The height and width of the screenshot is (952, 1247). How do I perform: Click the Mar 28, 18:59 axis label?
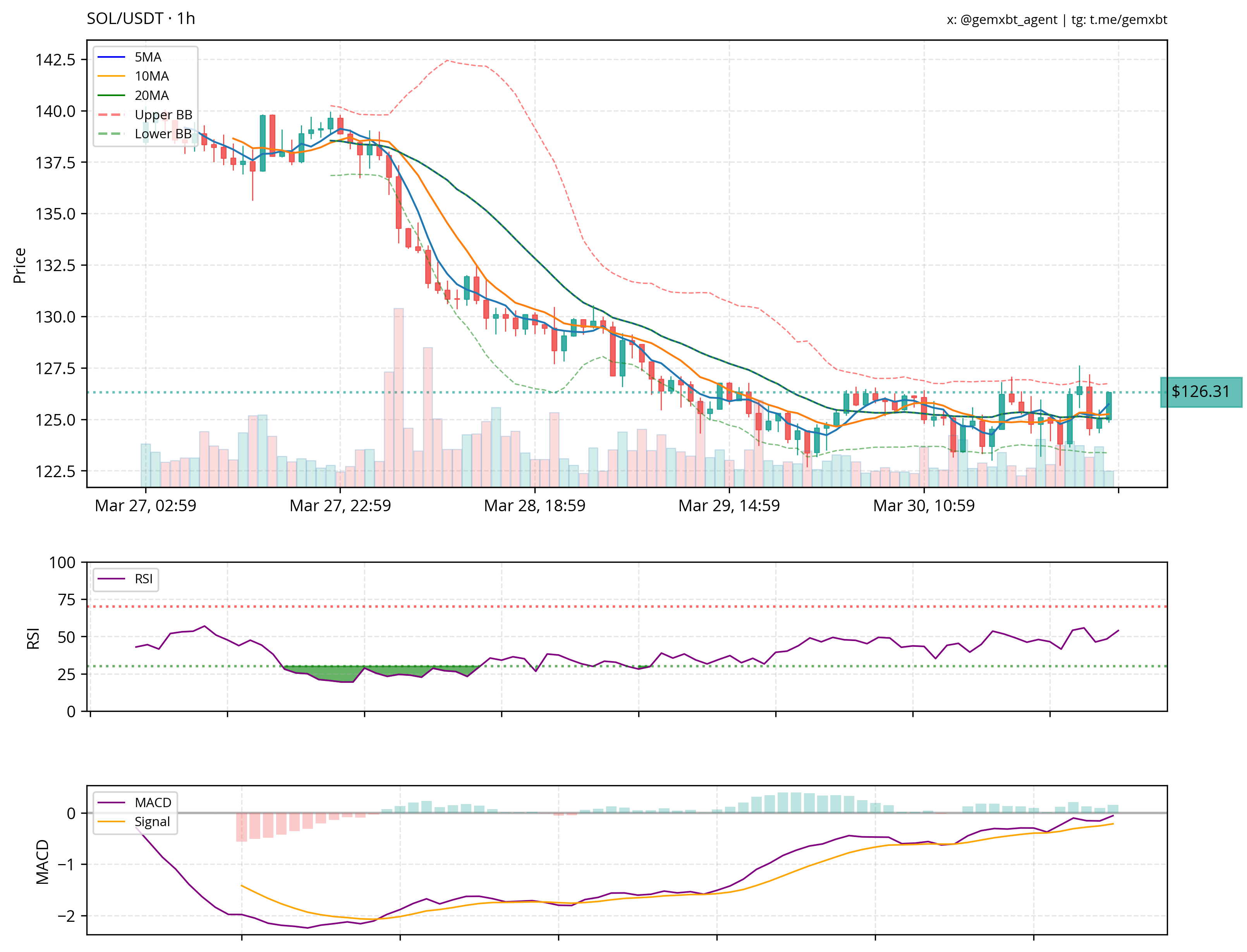(534, 505)
